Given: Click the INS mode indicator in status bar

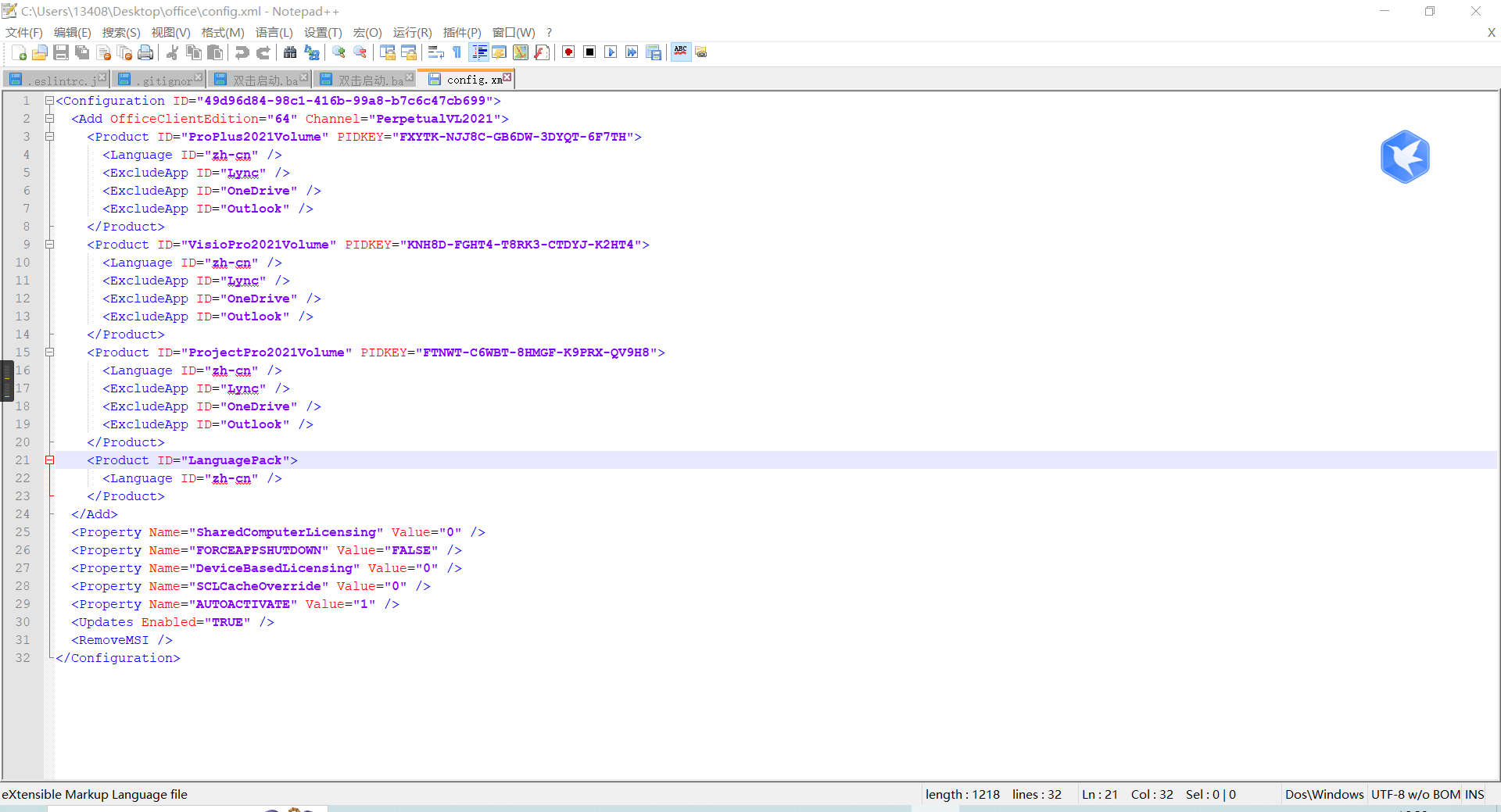Looking at the screenshot, I should pos(1474,794).
